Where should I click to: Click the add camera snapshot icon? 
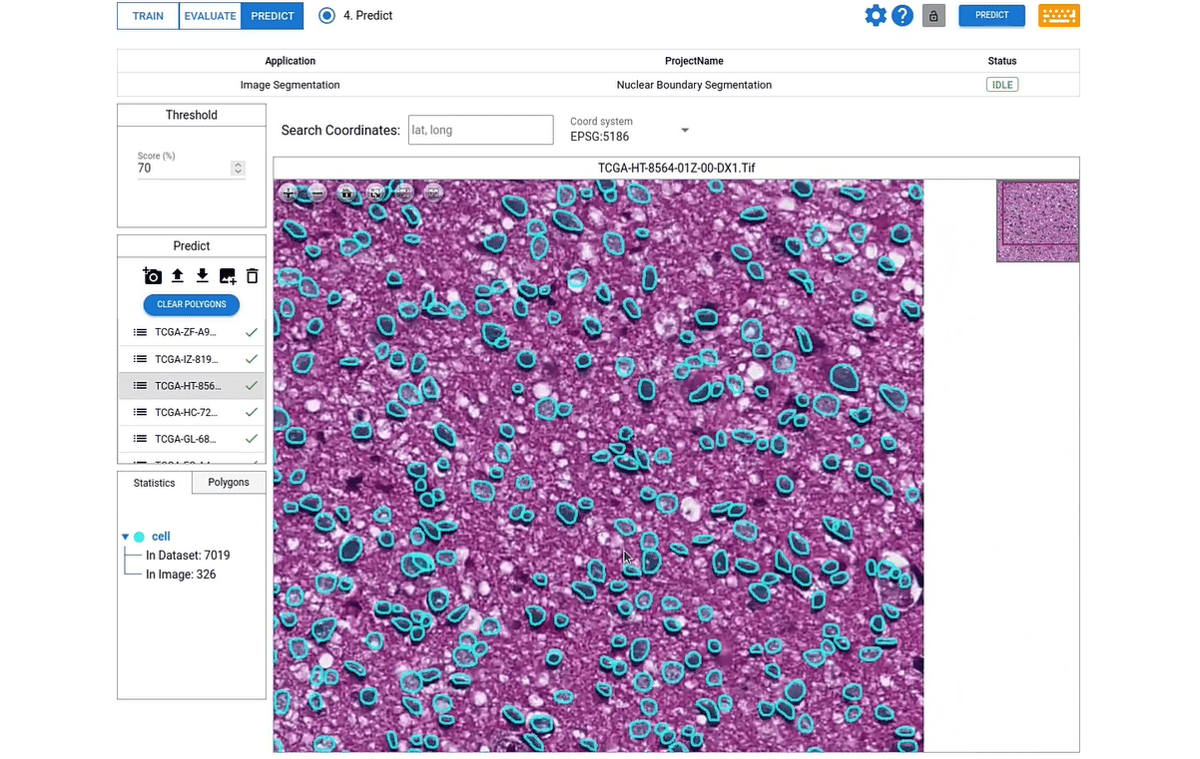153,276
